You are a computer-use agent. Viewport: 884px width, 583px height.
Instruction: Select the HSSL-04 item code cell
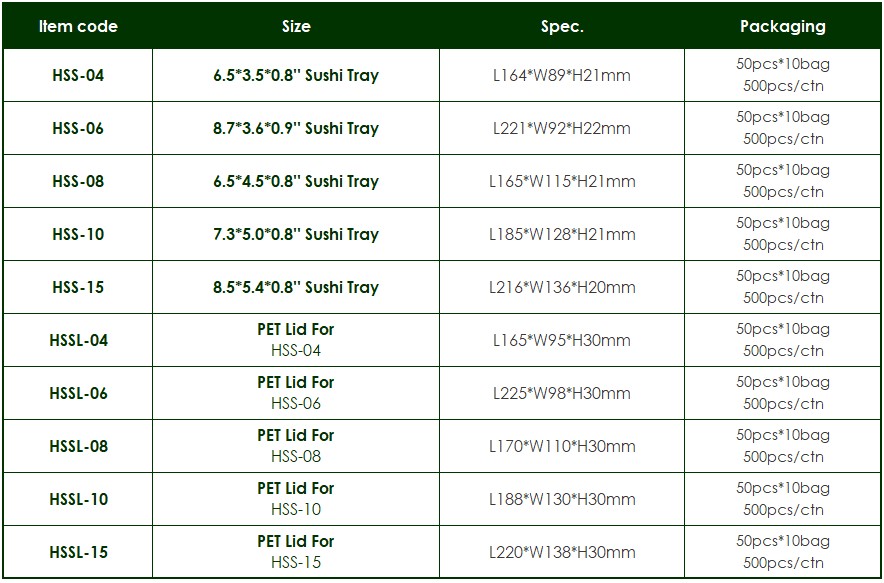pyautogui.click(x=78, y=340)
